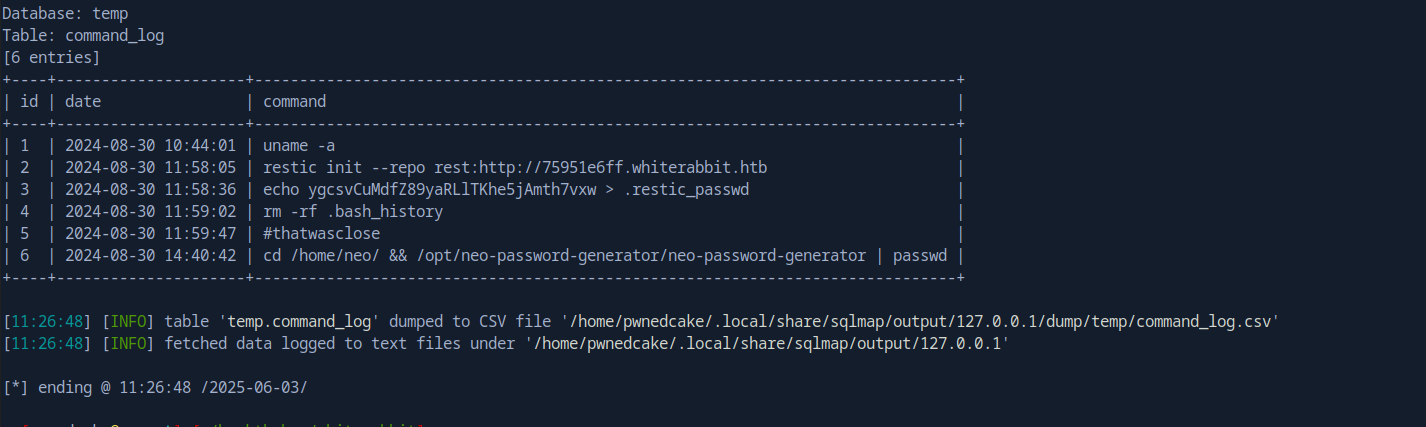
Task: Click the 'command' column header
Action: (294, 102)
